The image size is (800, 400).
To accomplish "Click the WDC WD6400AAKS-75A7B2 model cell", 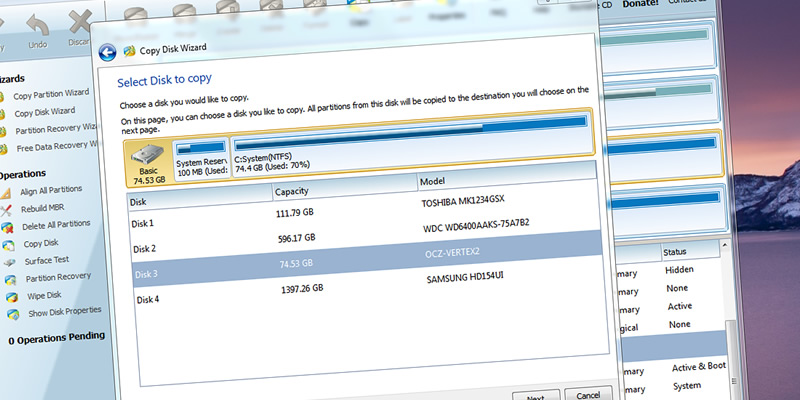I will [x=476, y=226].
